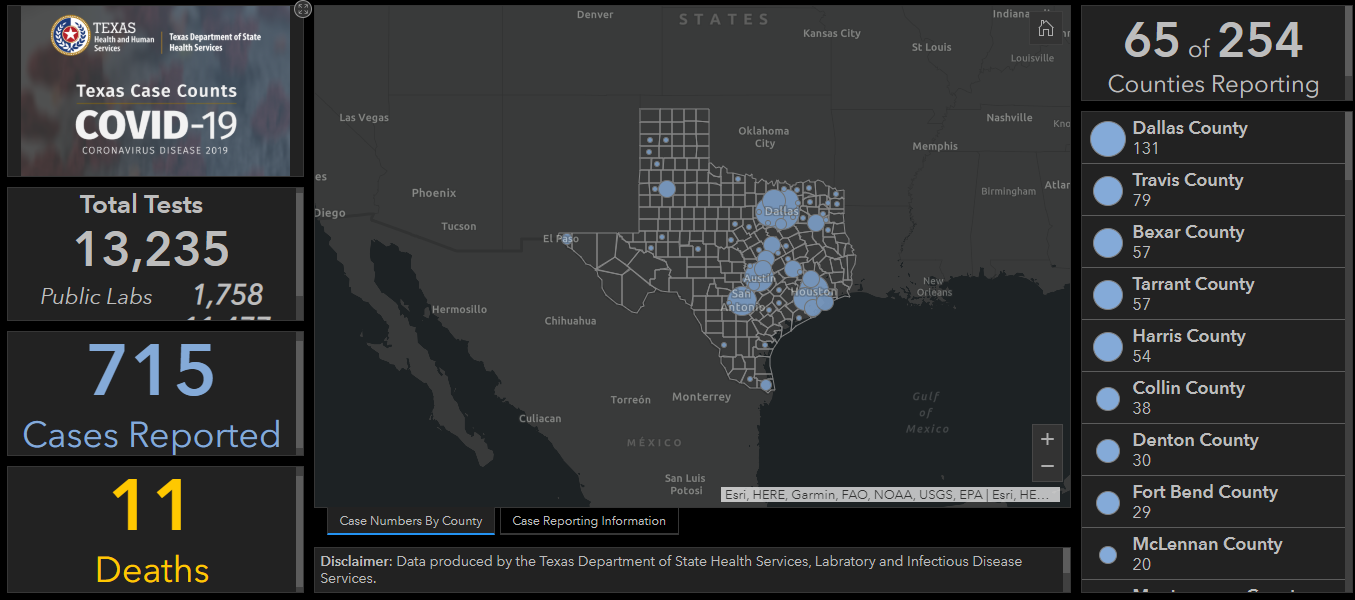
Task: Click the Cases Reported panel scrollbar
Action: coord(299,392)
